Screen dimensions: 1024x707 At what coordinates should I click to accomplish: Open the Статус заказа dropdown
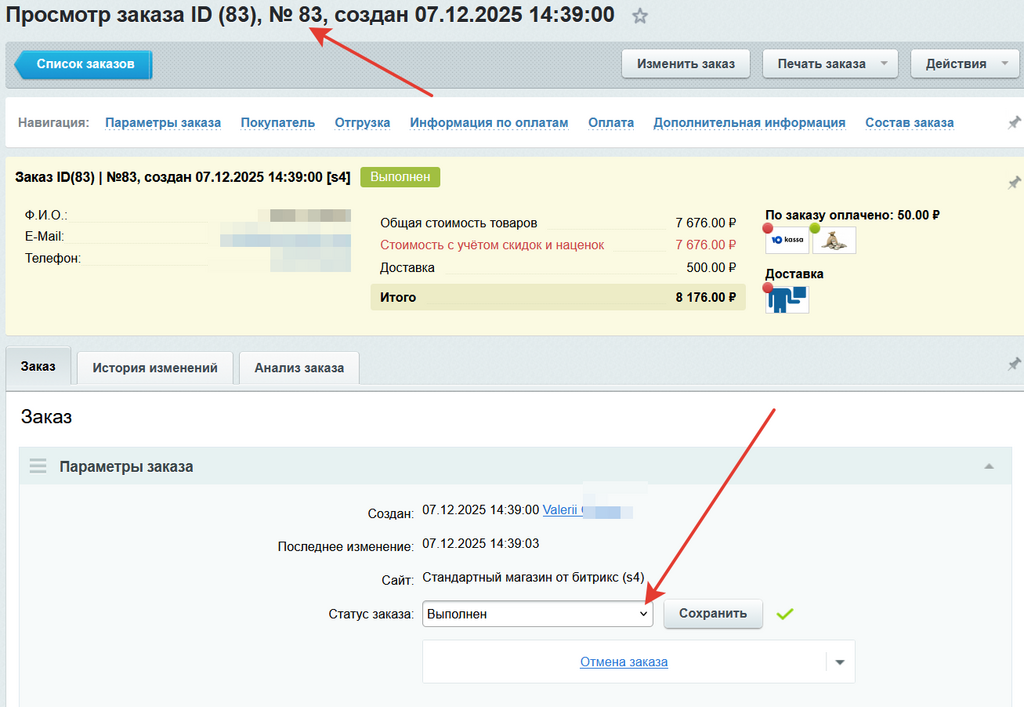[x=537, y=614]
